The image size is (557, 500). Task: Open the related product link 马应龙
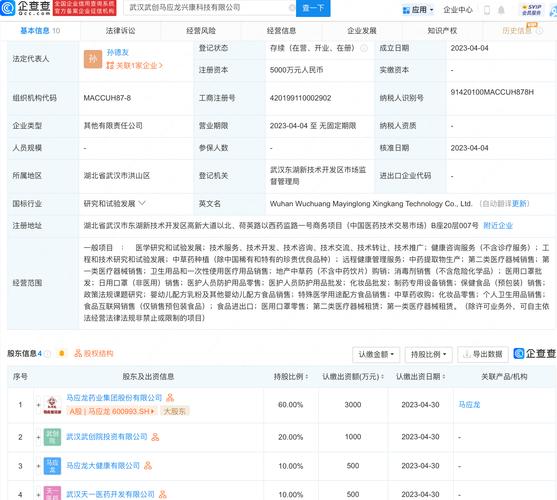469,405
